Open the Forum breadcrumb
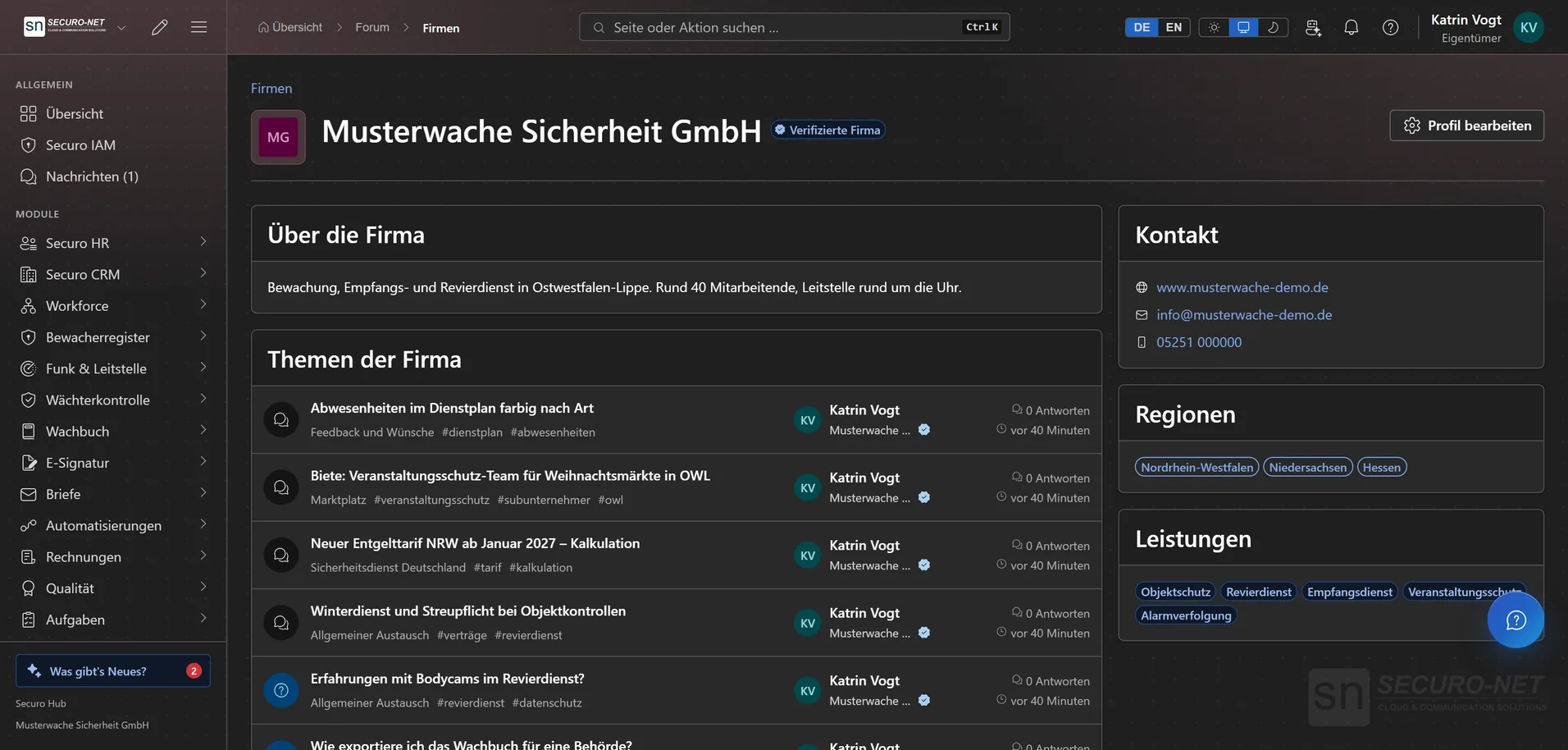 pos(372,27)
